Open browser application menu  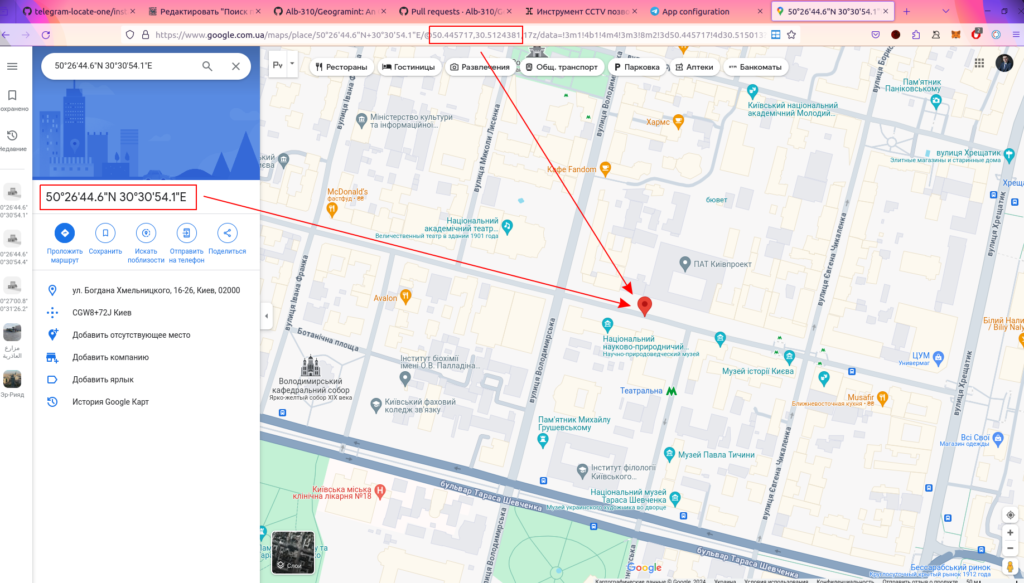[1016, 35]
